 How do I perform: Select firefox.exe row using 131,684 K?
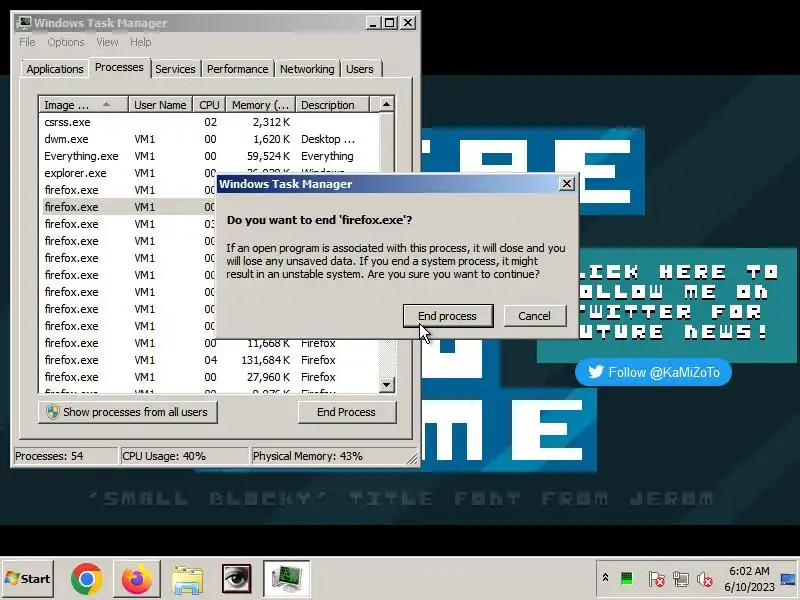pos(209,360)
